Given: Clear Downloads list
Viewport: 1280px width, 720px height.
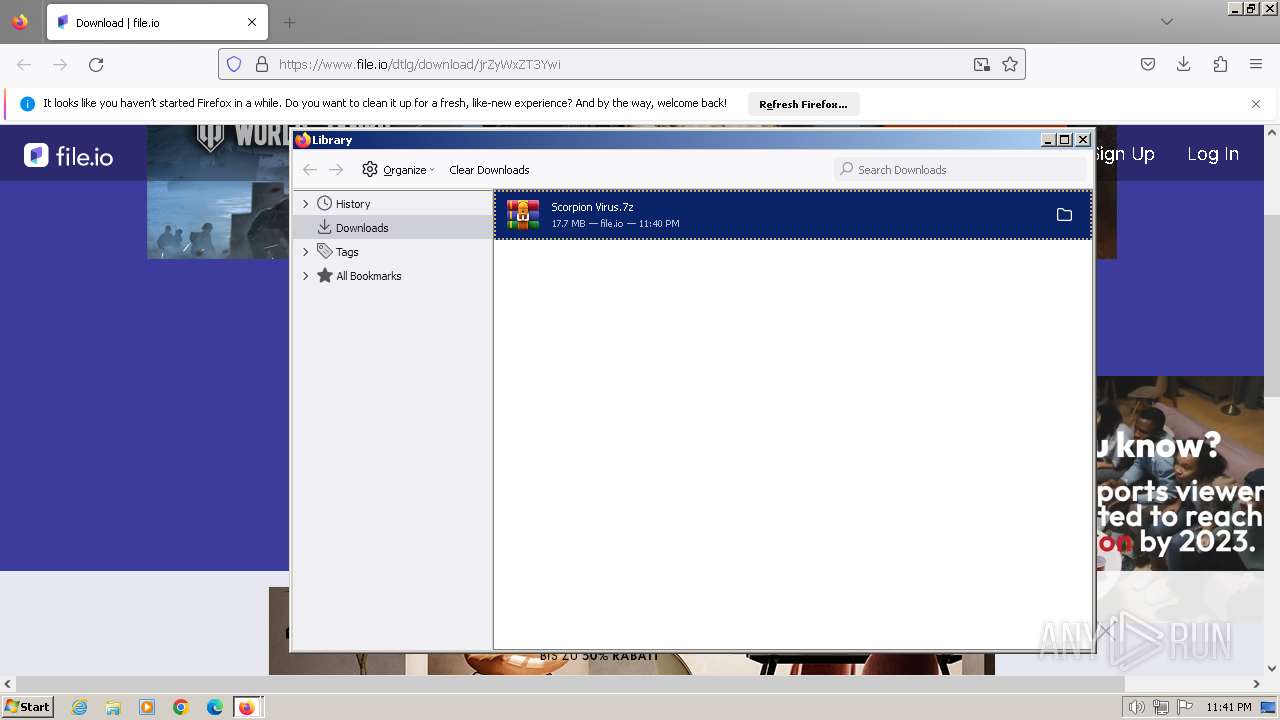Looking at the screenshot, I should click(489, 170).
